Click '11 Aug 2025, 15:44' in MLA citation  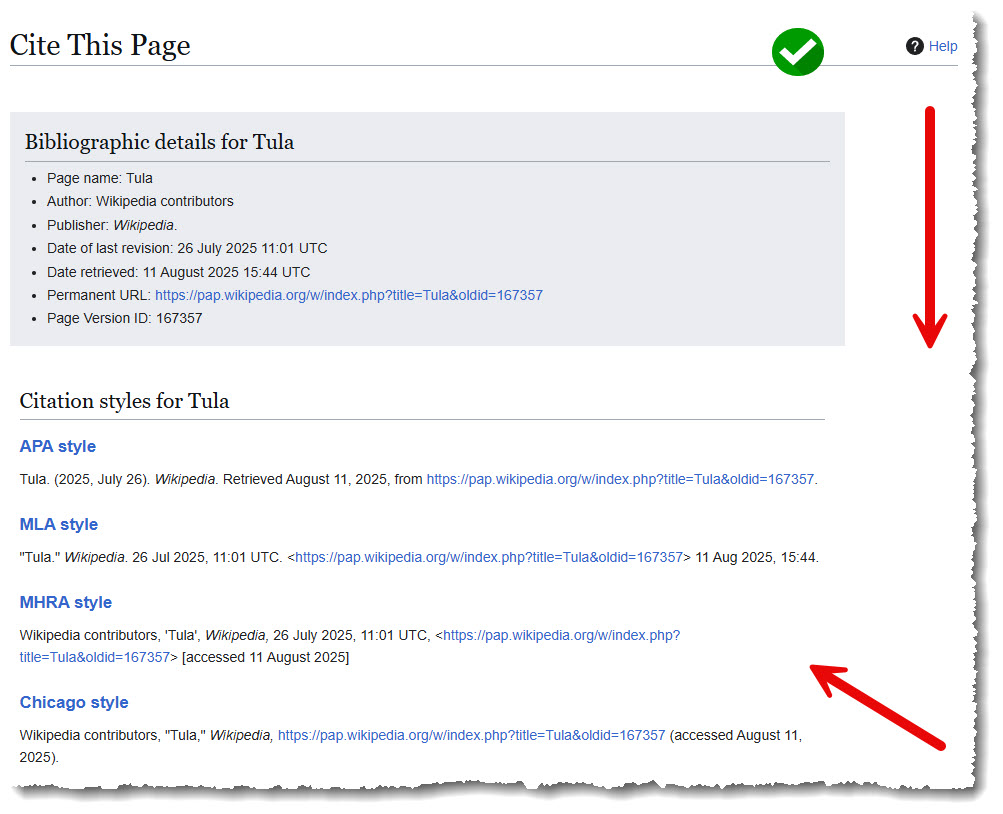tap(755, 558)
